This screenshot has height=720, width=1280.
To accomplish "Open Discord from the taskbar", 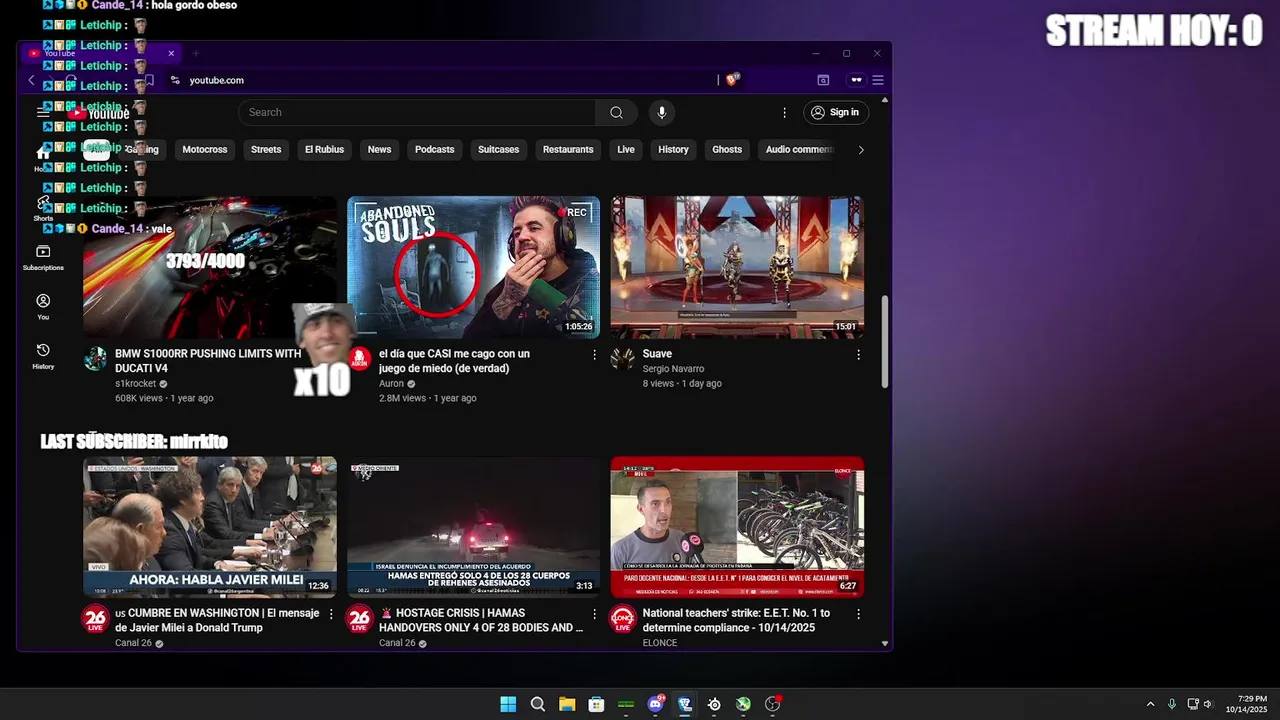I will tap(655, 704).
